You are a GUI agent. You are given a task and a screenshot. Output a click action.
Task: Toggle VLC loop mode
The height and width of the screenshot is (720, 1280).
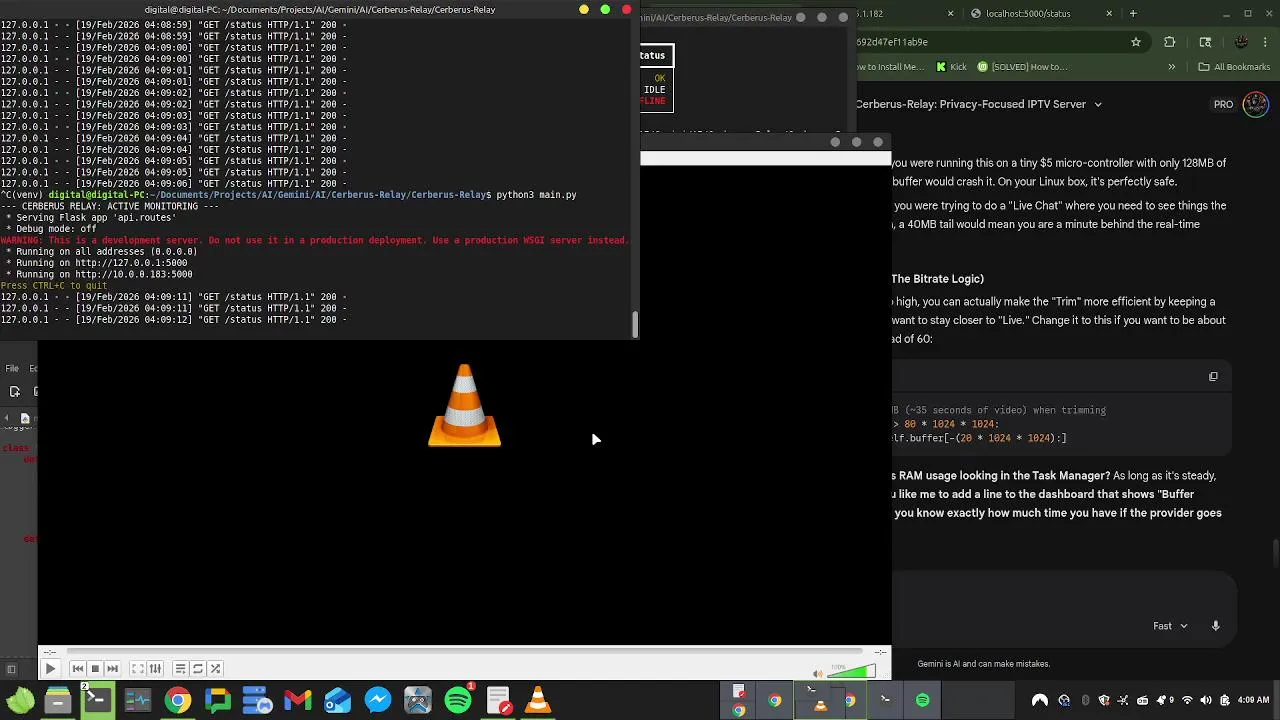198,669
